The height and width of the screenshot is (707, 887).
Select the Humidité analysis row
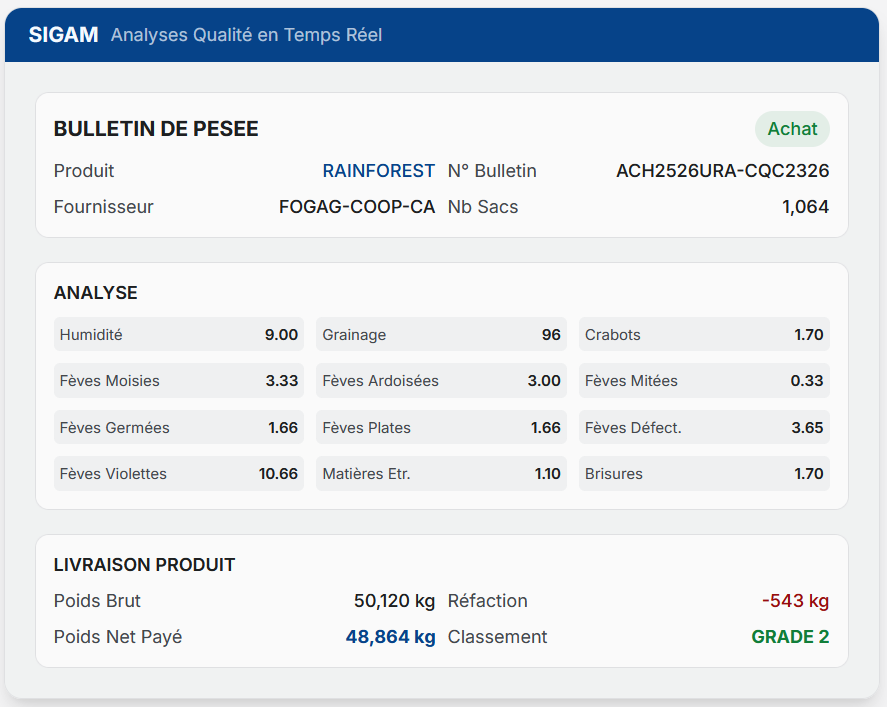coord(178,335)
